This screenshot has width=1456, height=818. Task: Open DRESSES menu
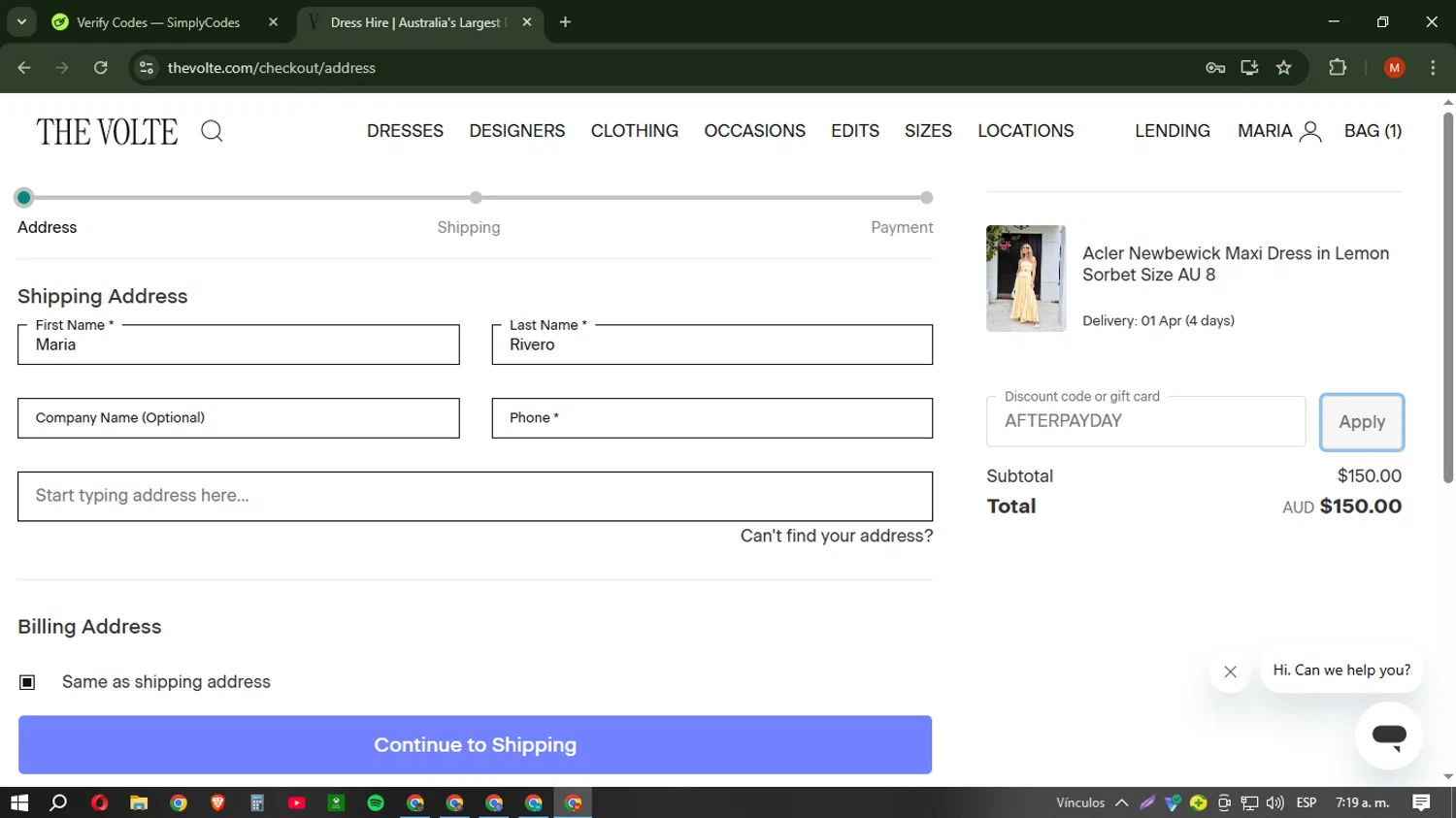pyautogui.click(x=405, y=131)
